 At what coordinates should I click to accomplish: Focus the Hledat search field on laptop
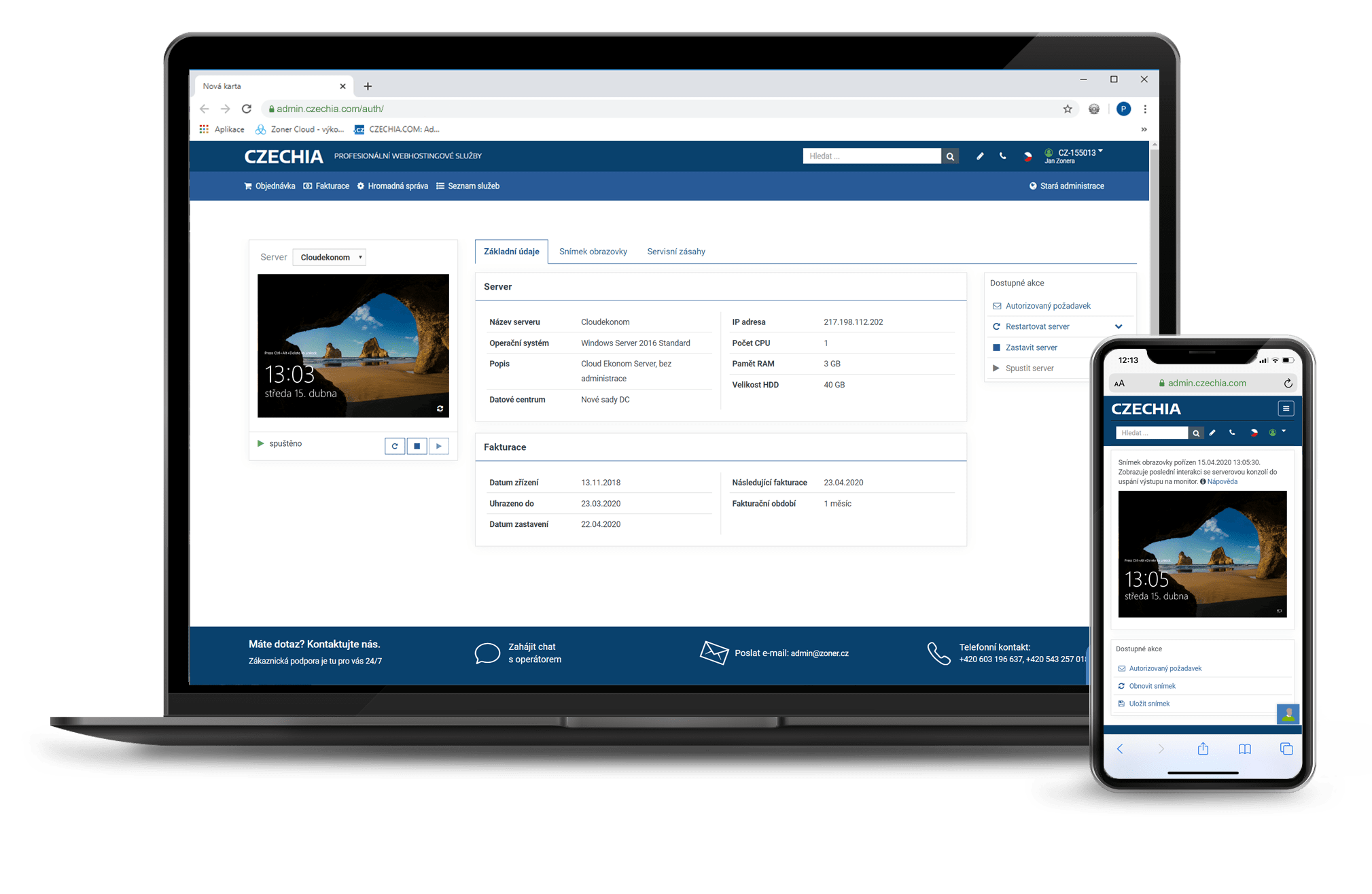872,156
